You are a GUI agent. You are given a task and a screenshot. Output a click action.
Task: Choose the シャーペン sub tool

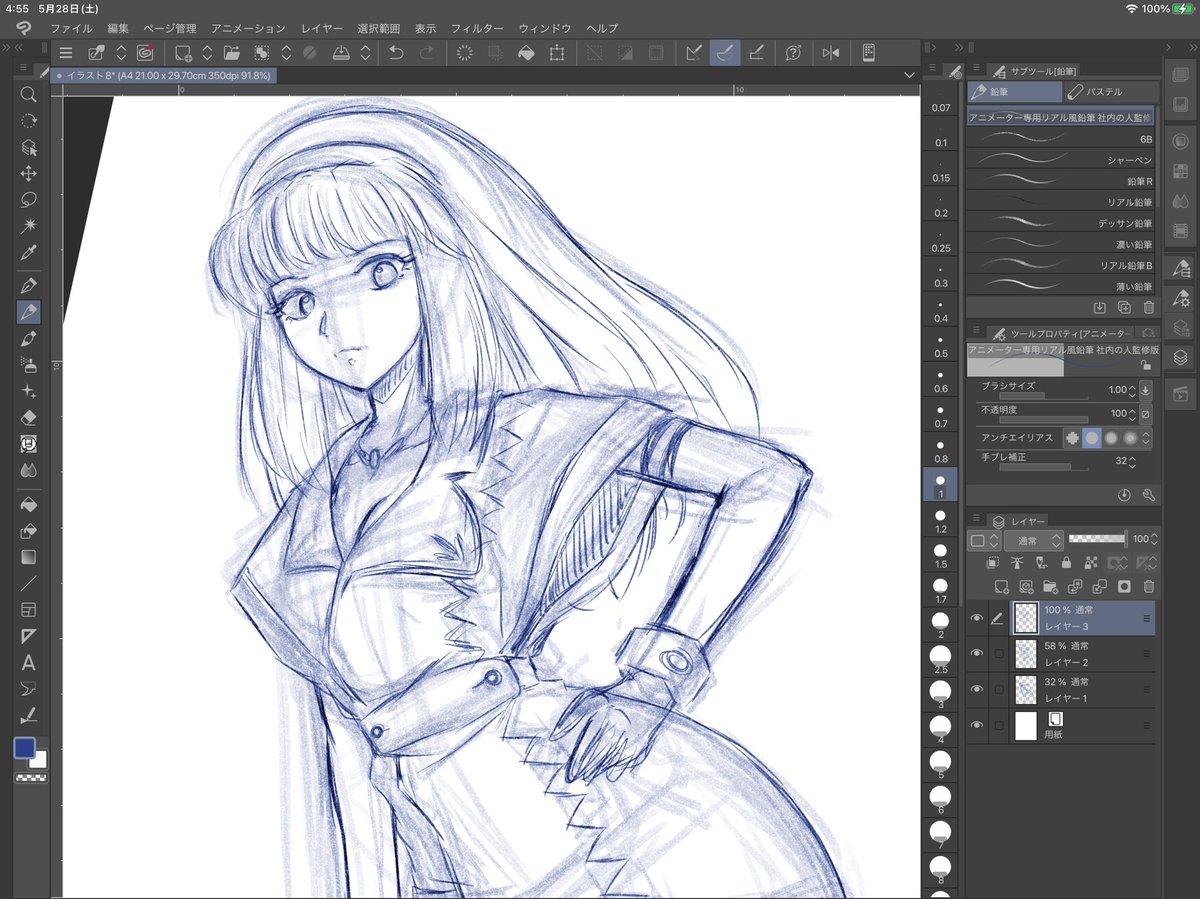1061,160
